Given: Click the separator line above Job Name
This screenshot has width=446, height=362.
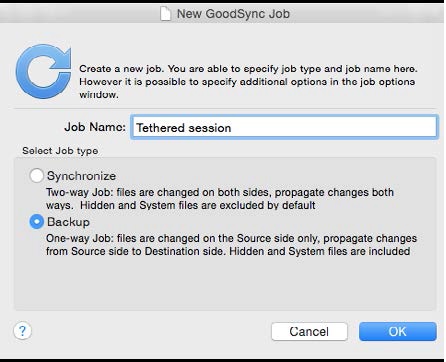Looking at the screenshot, I should 225,109.
